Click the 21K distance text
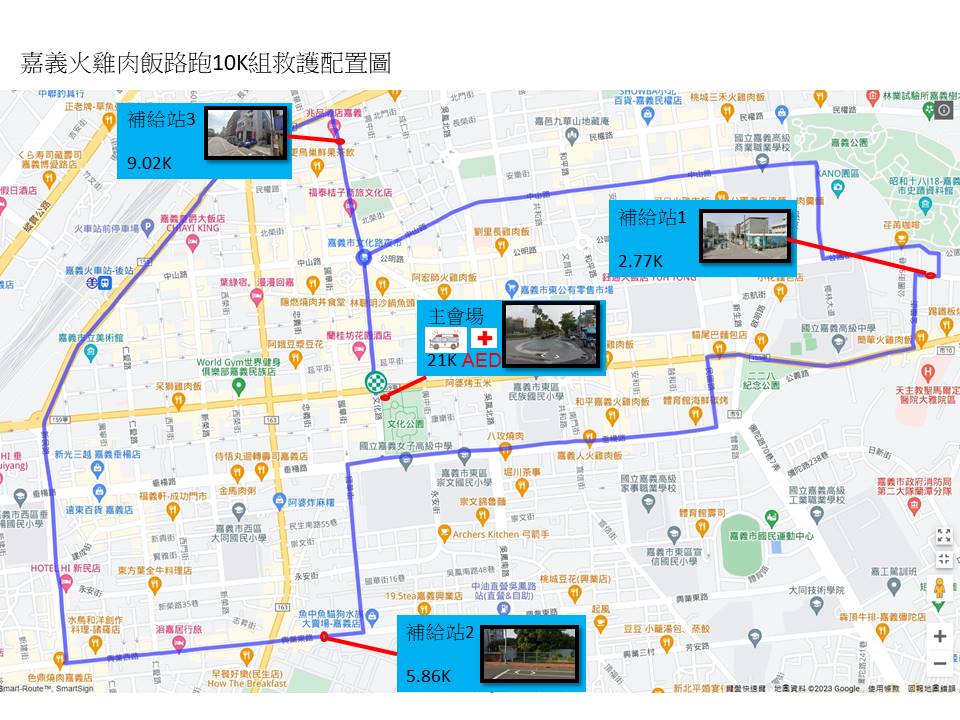The image size is (960, 720). click(x=442, y=360)
